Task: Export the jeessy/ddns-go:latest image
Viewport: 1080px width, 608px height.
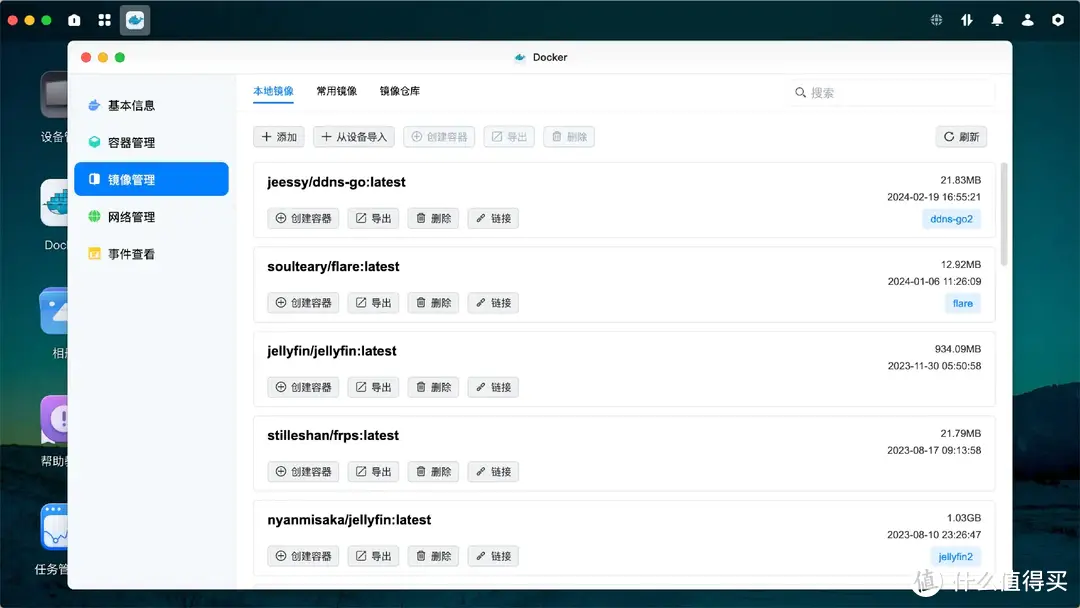Action: pos(373,218)
